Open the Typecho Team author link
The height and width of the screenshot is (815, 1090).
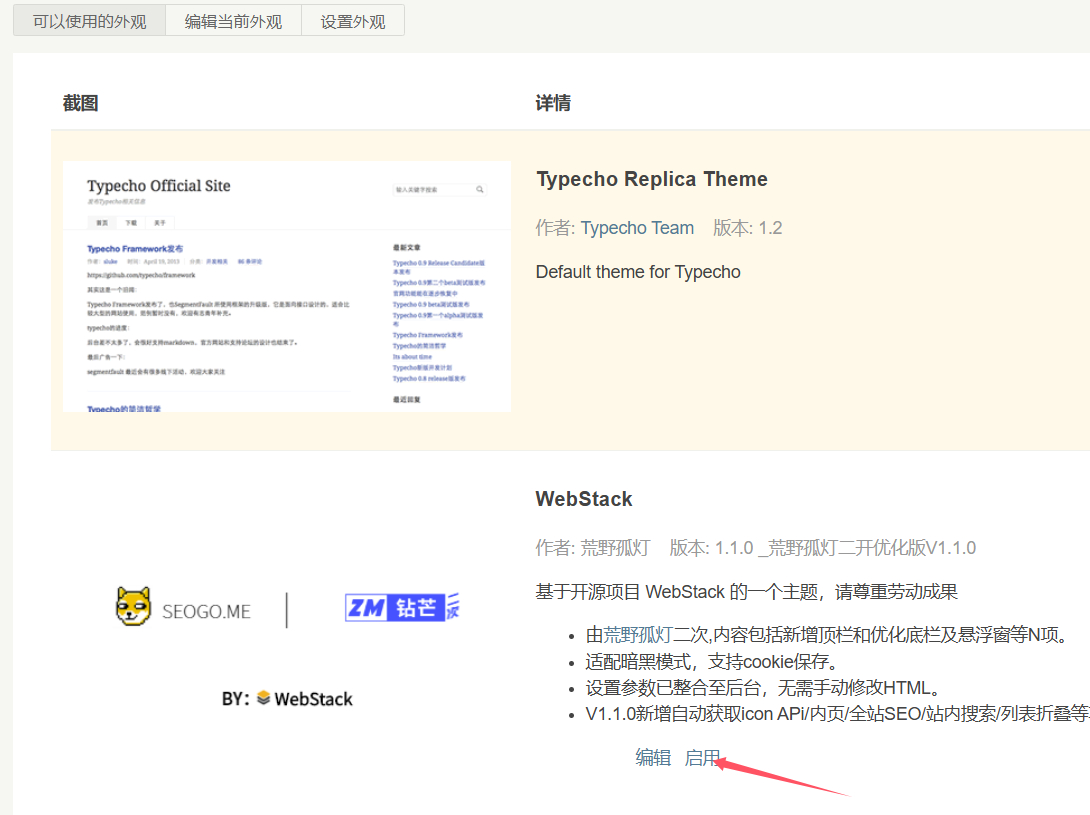click(637, 228)
